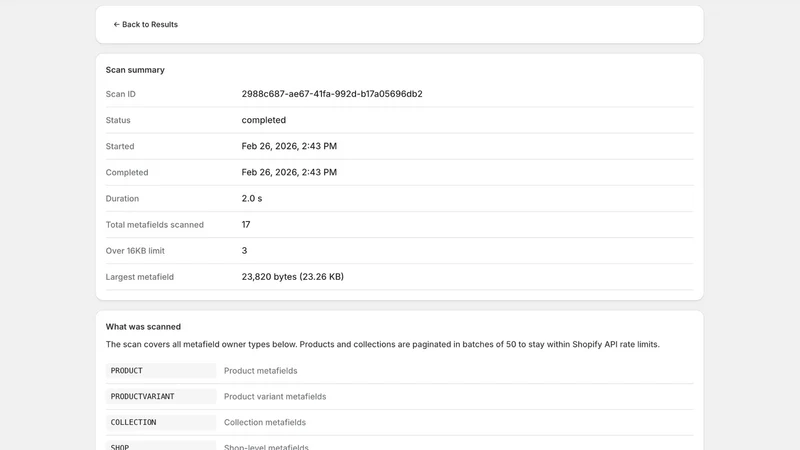
Task: Click the 'Status' label
Action: pos(118,120)
